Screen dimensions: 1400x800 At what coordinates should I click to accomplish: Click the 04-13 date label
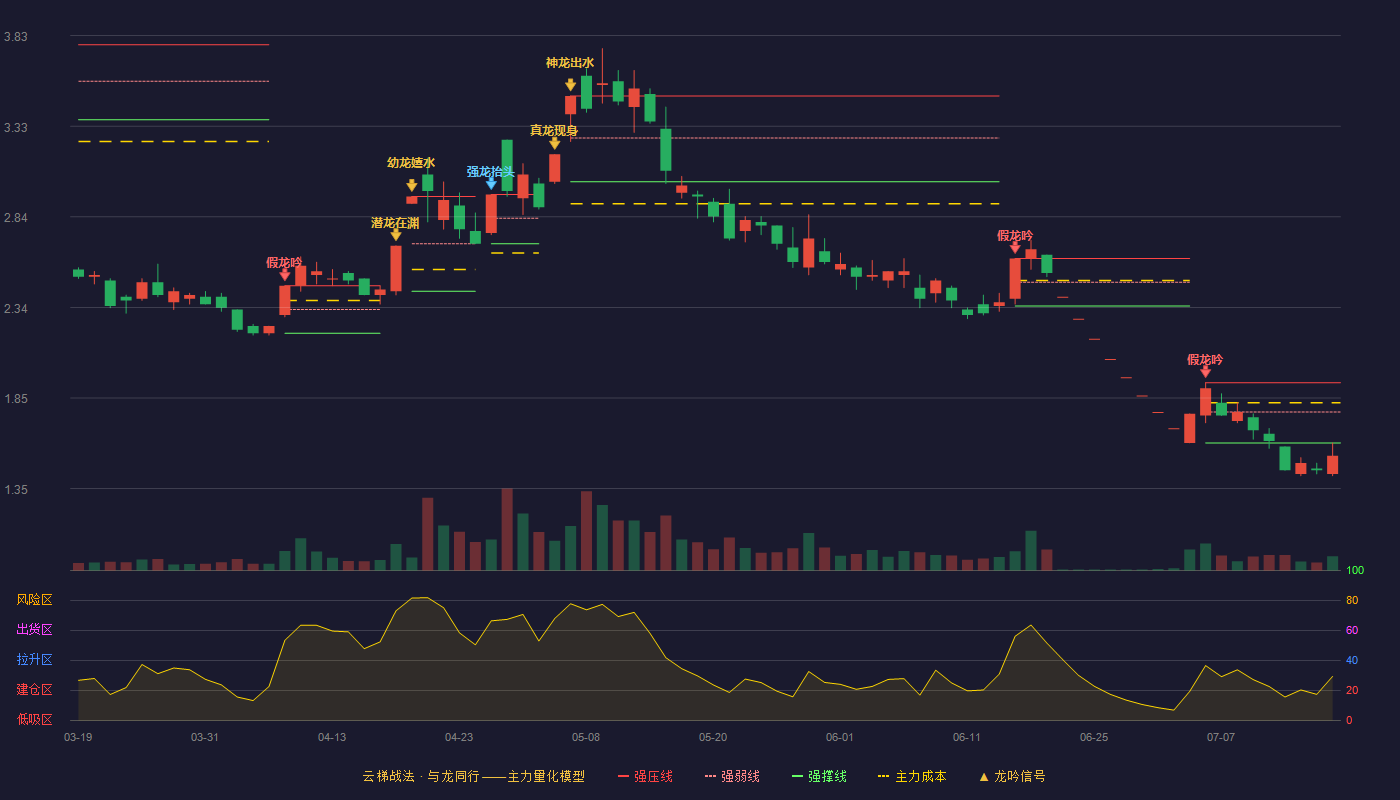click(x=332, y=737)
